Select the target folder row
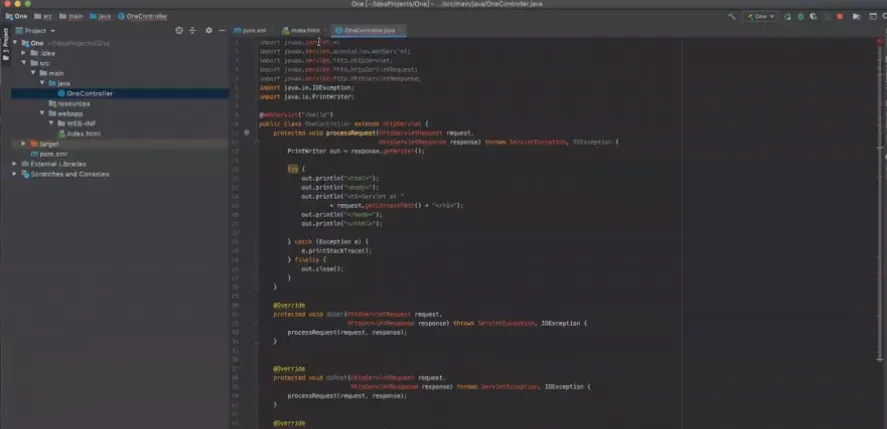Viewport: 887px width, 429px height. tap(120, 144)
